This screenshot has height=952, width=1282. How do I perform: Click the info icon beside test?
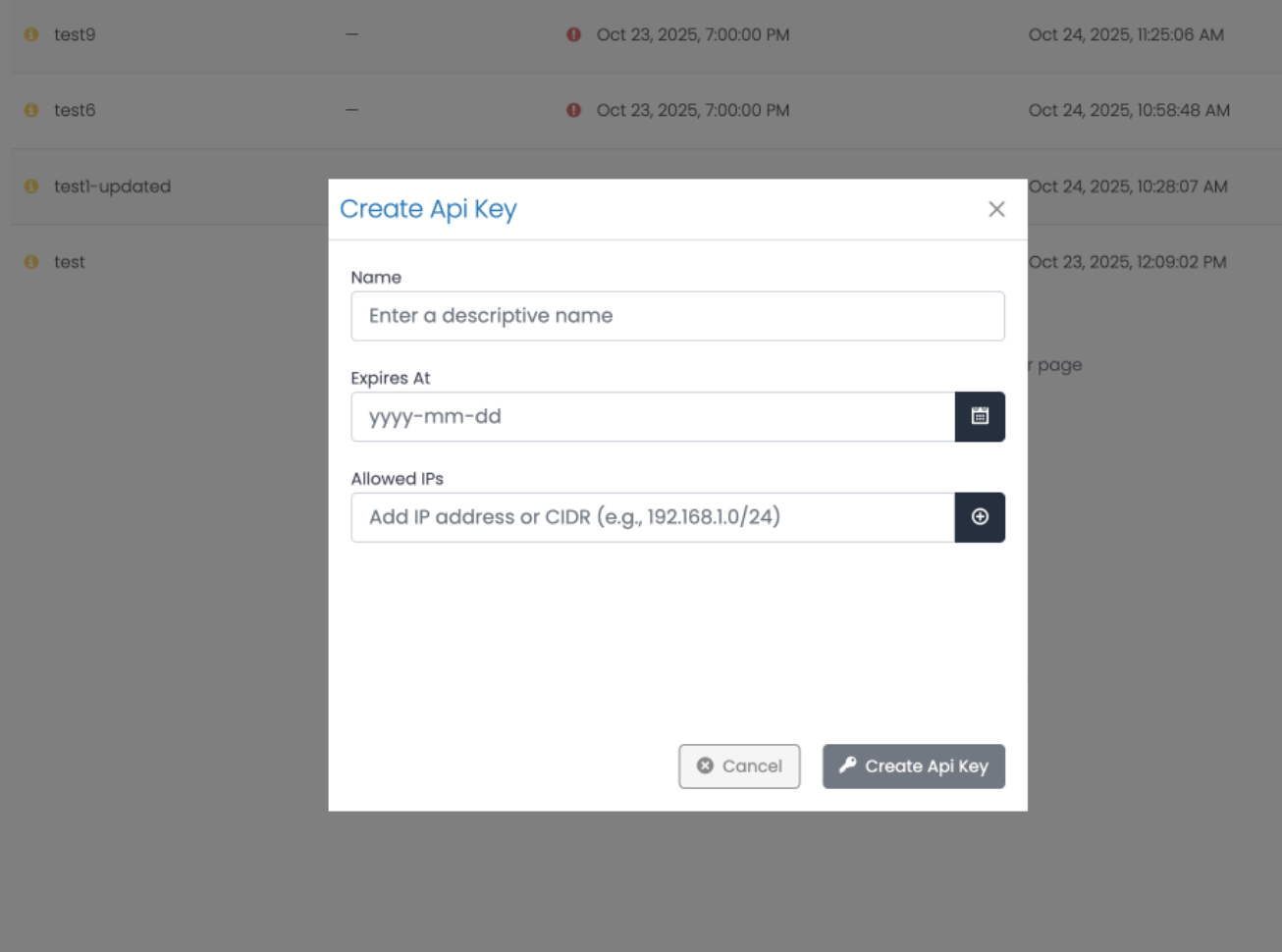coord(30,262)
